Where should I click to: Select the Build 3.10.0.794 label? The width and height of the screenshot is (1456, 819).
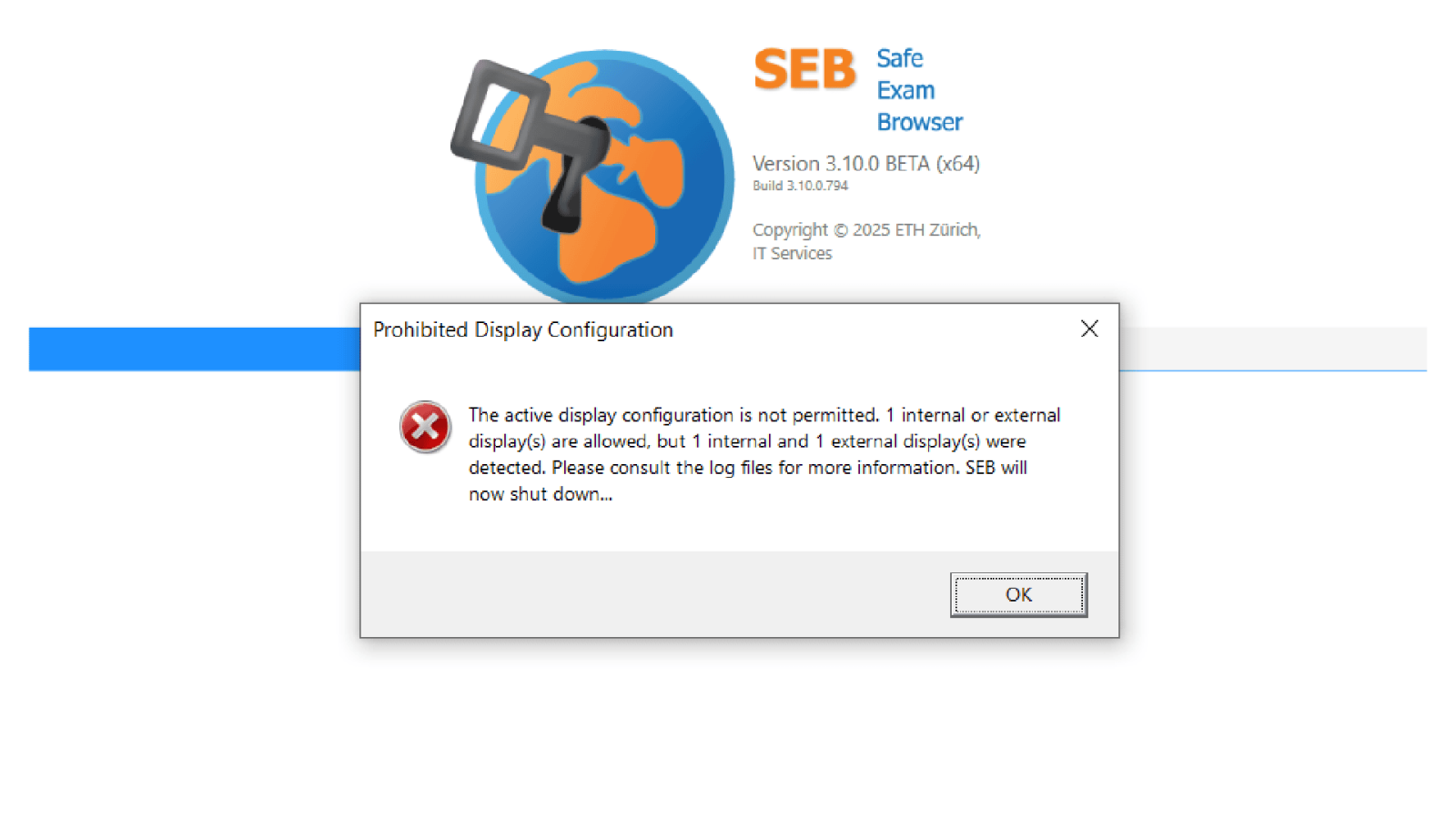coord(800,186)
